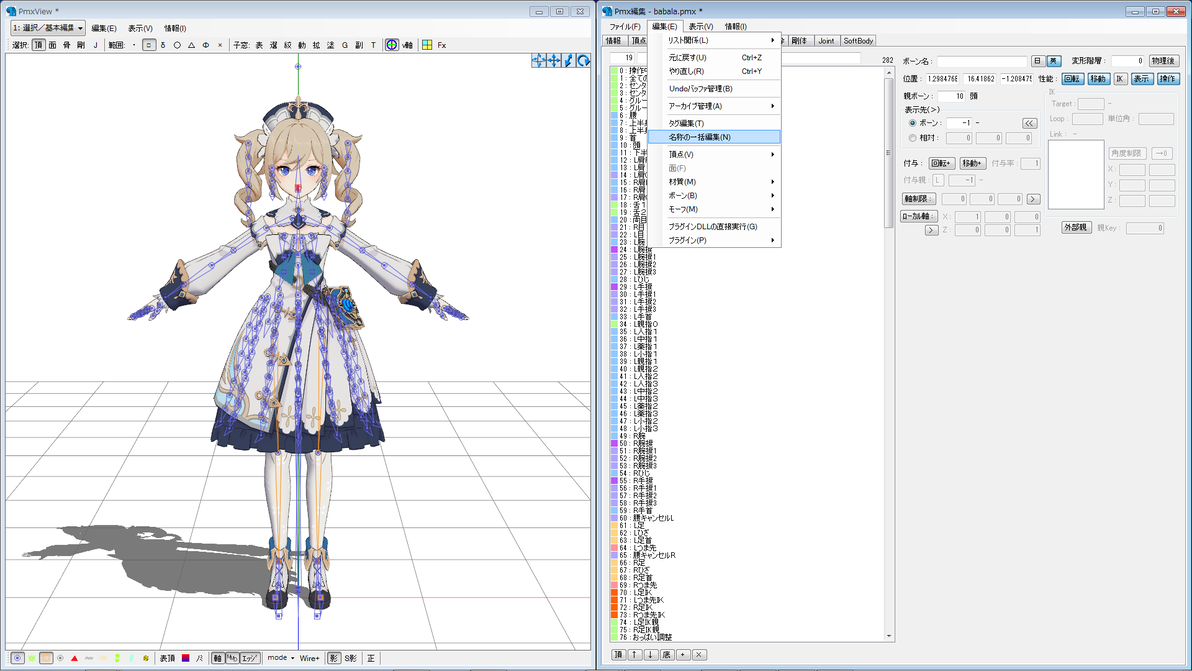The width and height of the screenshot is (1192, 671).
Task: Click the view move cross icon
Action: [x=553, y=61]
